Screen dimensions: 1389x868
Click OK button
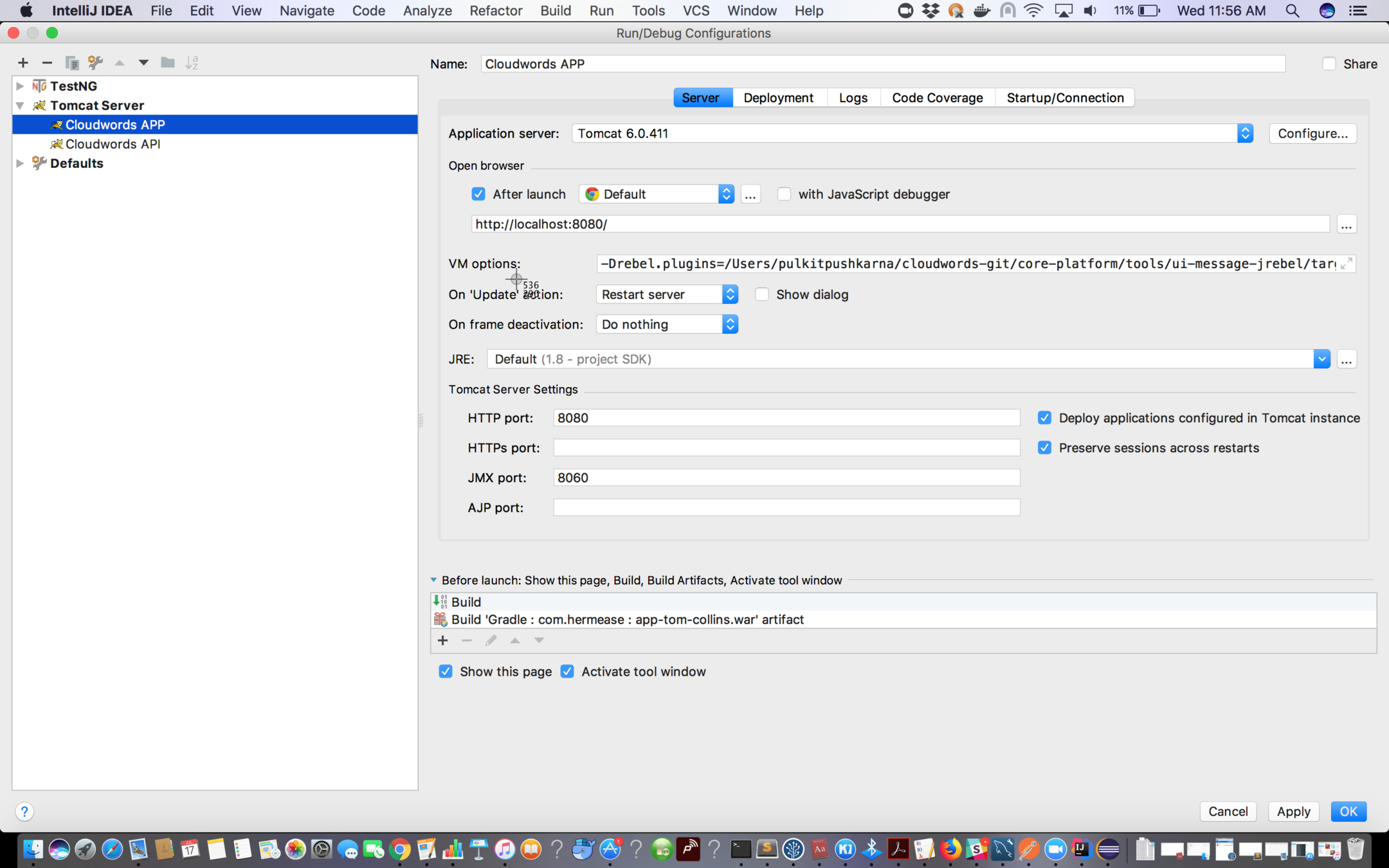(1348, 811)
